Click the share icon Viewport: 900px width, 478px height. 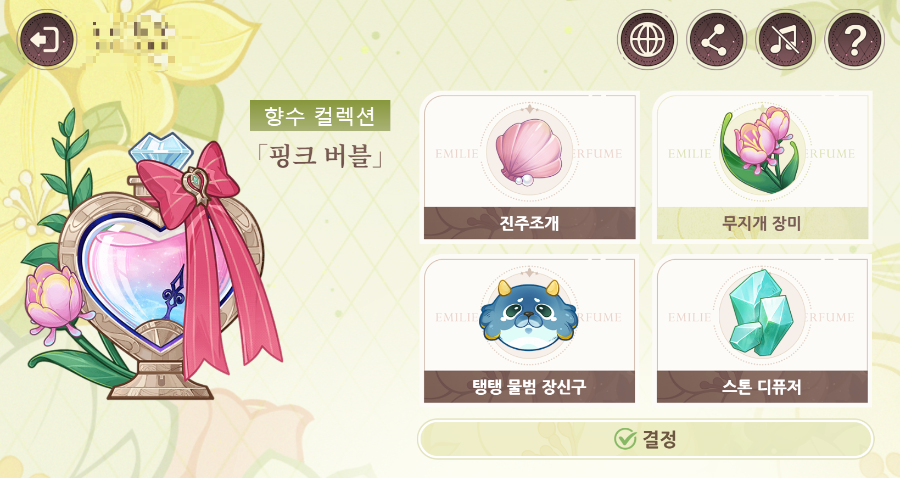pyautogui.click(x=716, y=40)
